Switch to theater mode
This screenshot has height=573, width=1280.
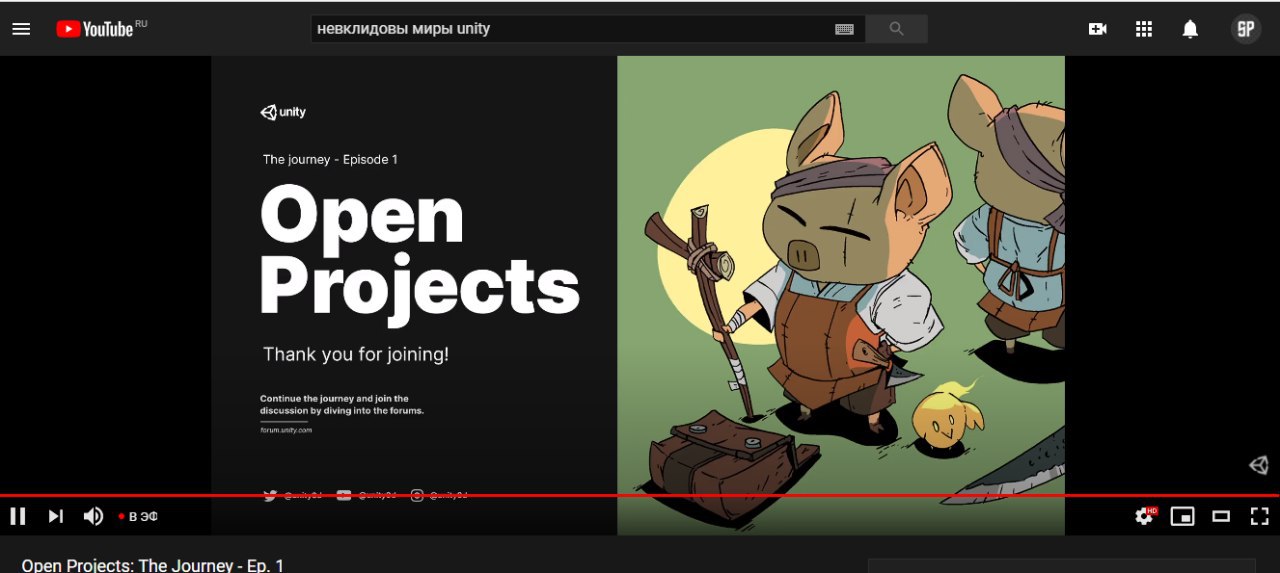tap(1221, 516)
